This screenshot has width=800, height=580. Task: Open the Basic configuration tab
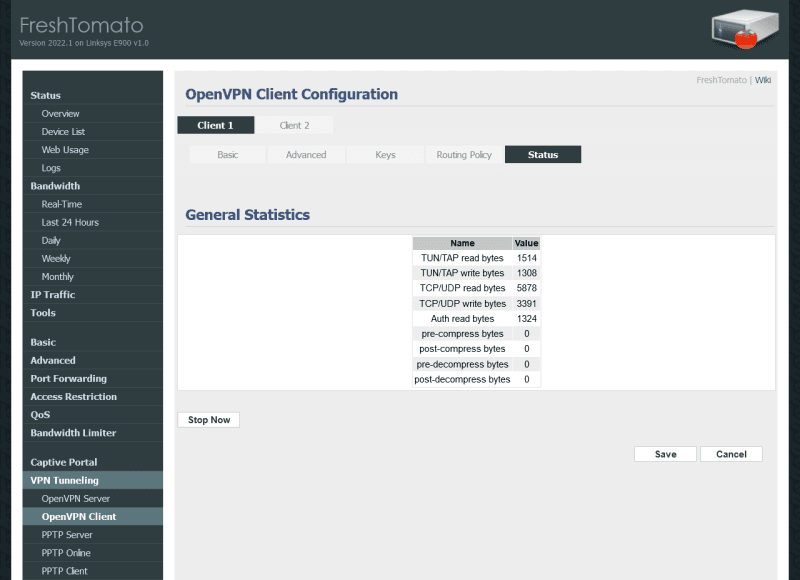coord(228,155)
